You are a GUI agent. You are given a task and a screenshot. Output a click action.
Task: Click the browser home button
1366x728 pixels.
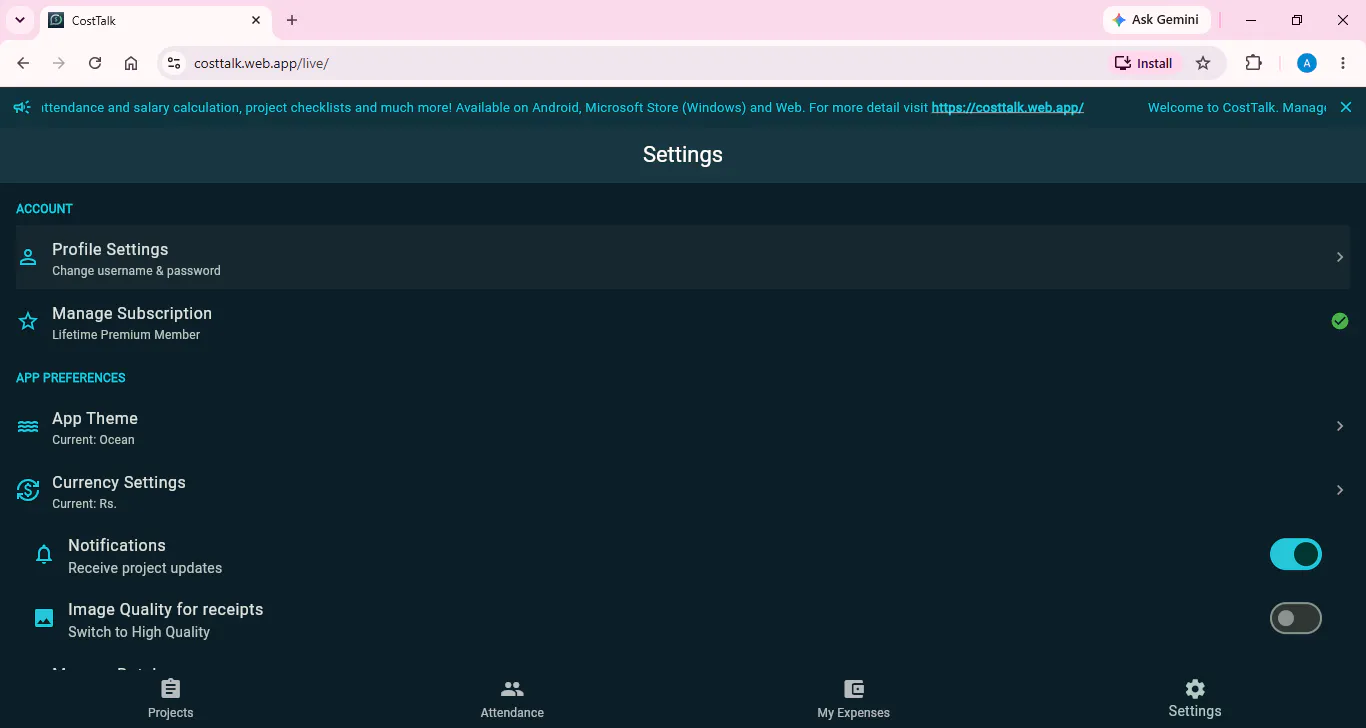(131, 63)
